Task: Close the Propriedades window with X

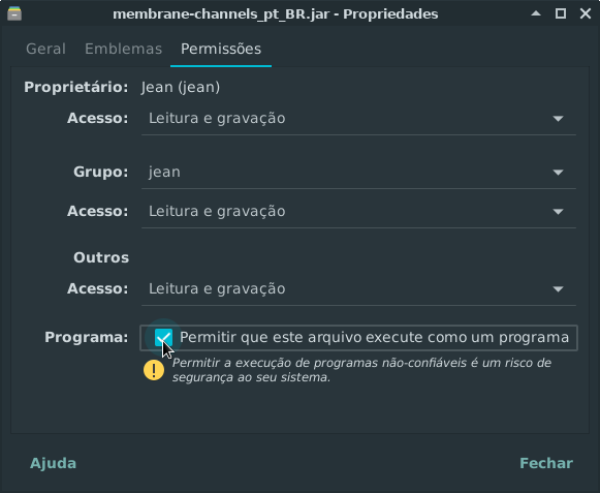Action: click(x=585, y=13)
